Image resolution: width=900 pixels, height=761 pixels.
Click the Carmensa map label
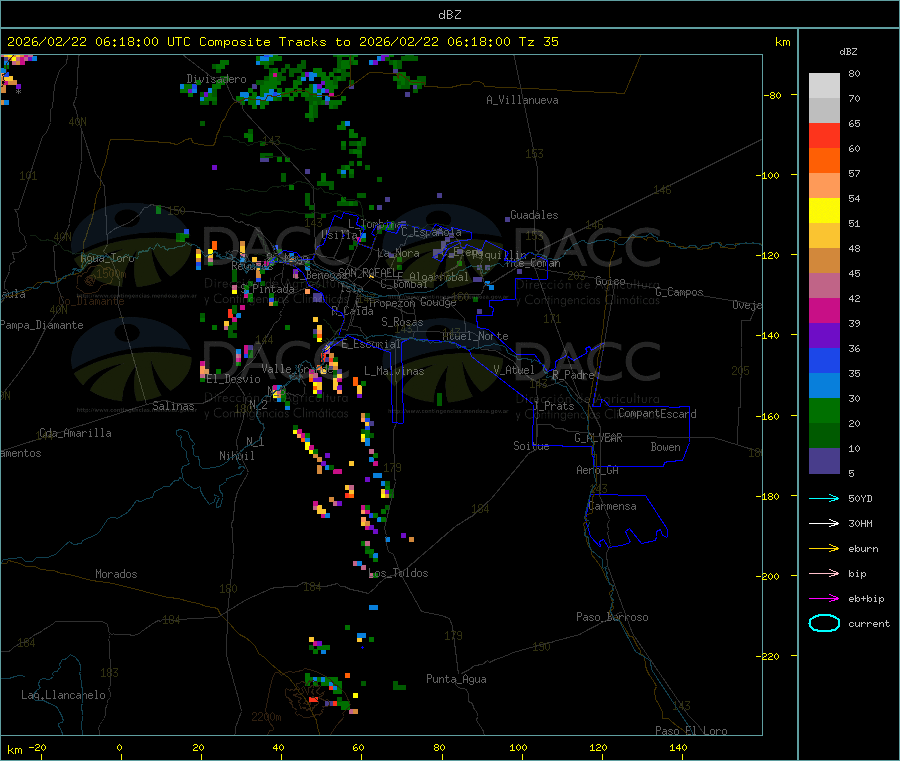pyautogui.click(x=612, y=506)
